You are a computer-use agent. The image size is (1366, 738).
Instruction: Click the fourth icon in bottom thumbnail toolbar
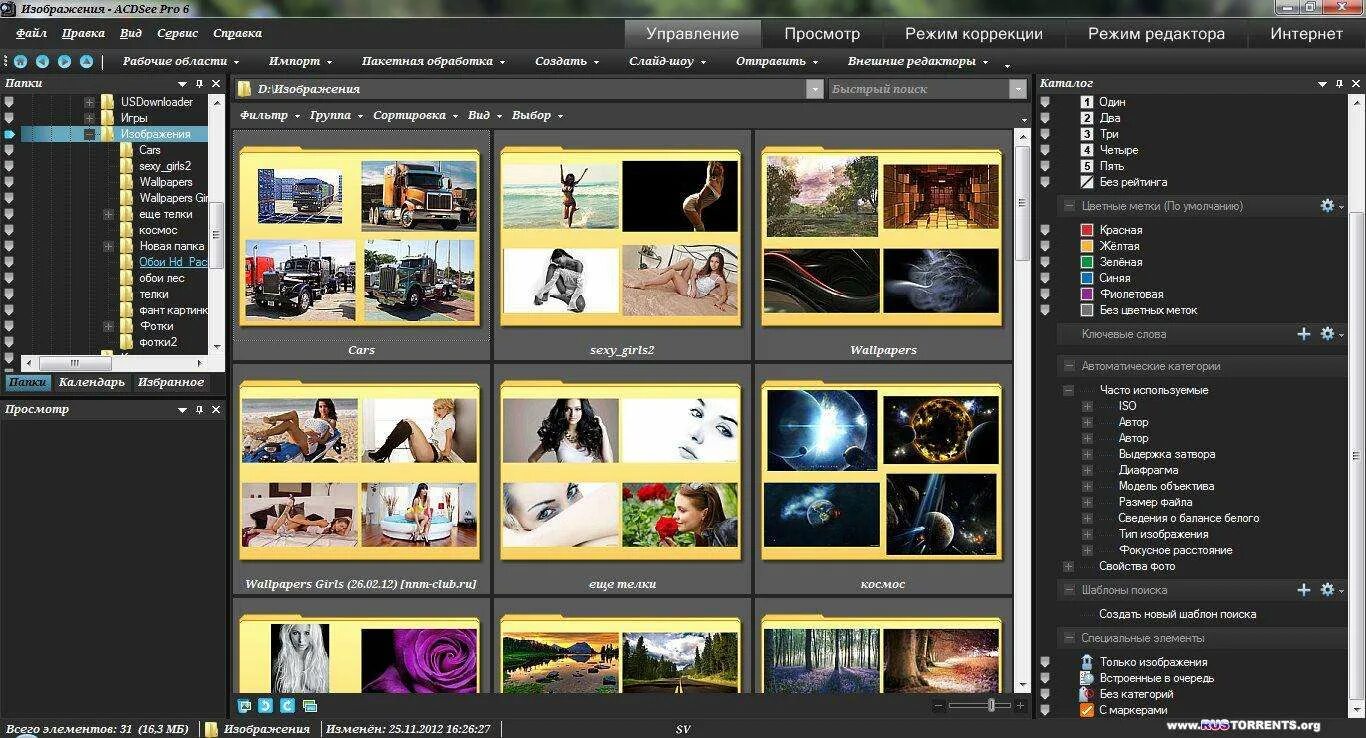[310, 705]
